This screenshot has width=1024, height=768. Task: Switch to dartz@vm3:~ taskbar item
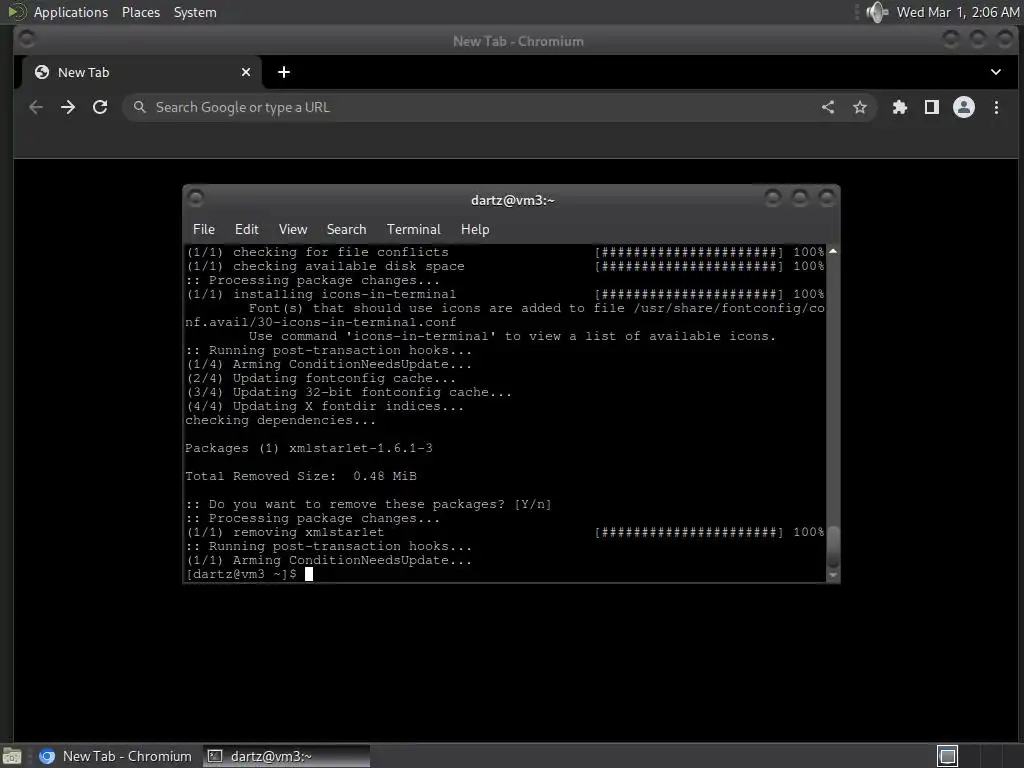(286, 756)
